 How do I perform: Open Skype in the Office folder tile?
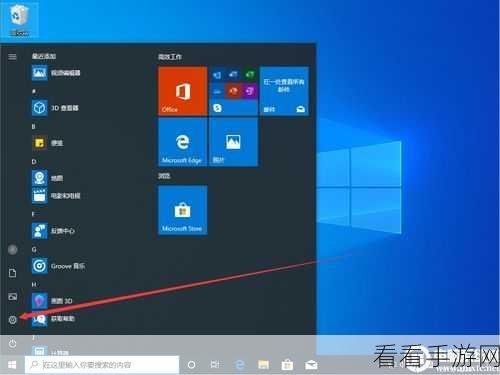(x=217, y=108)
